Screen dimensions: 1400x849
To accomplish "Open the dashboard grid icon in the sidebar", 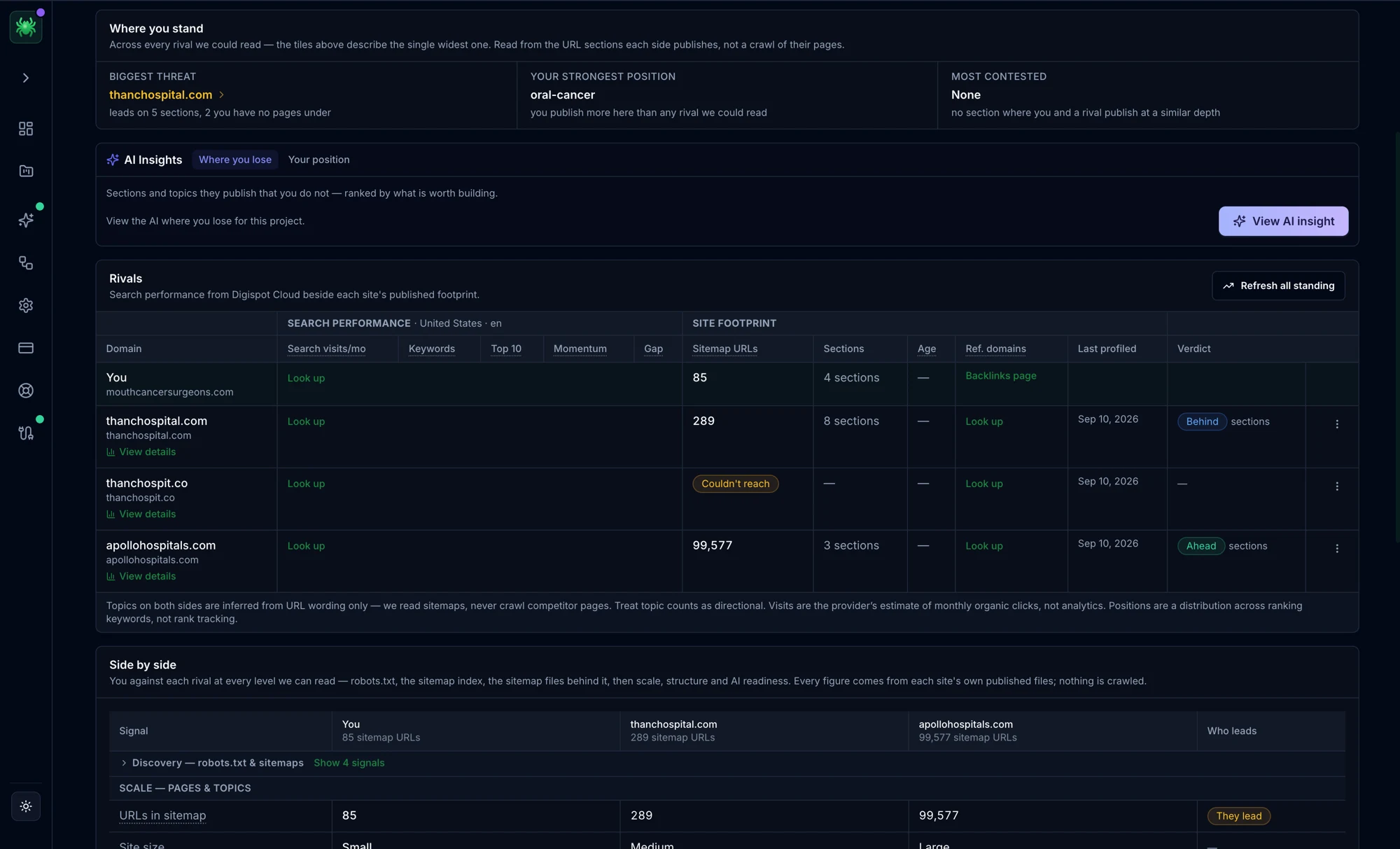I will [26, 129].
